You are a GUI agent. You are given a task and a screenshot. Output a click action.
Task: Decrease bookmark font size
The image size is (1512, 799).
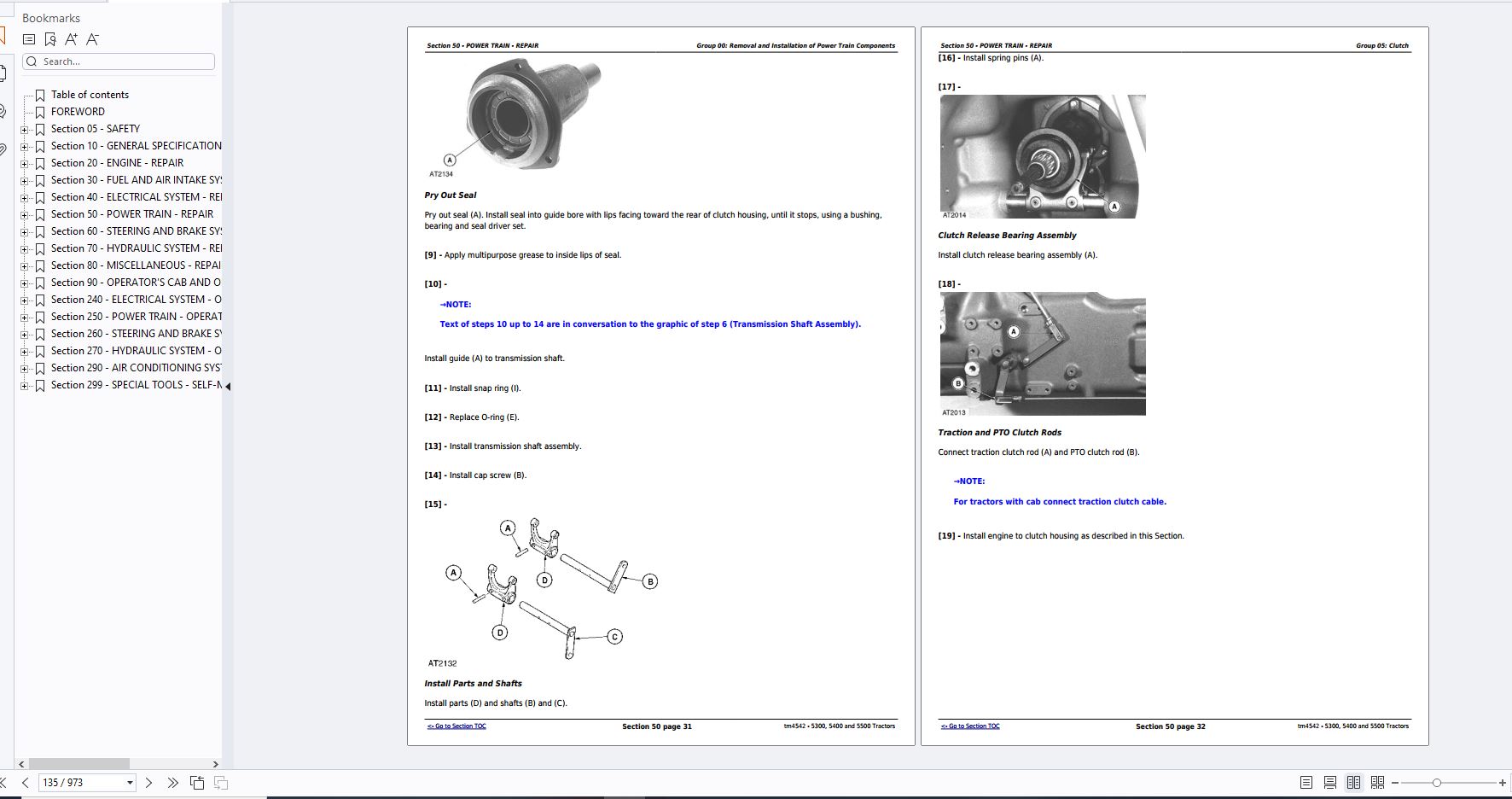point(93,39)
